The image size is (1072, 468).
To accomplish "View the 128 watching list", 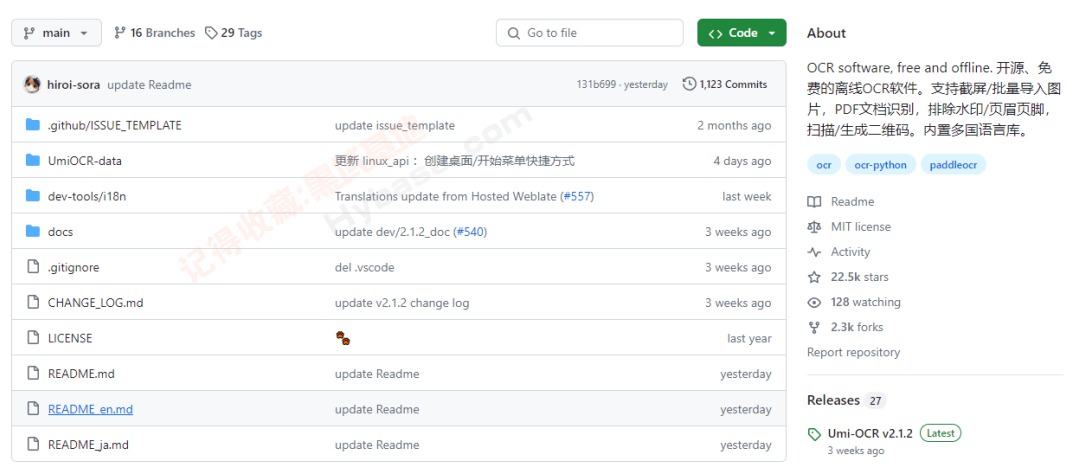I will pos(866,302).
